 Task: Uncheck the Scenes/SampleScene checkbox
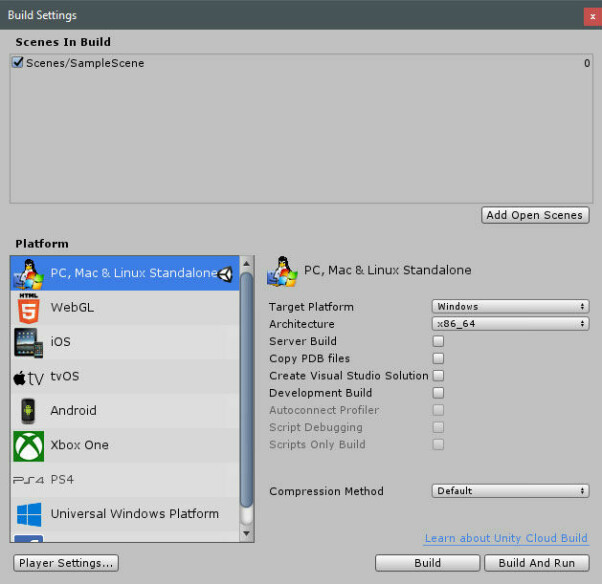[18, 62]
